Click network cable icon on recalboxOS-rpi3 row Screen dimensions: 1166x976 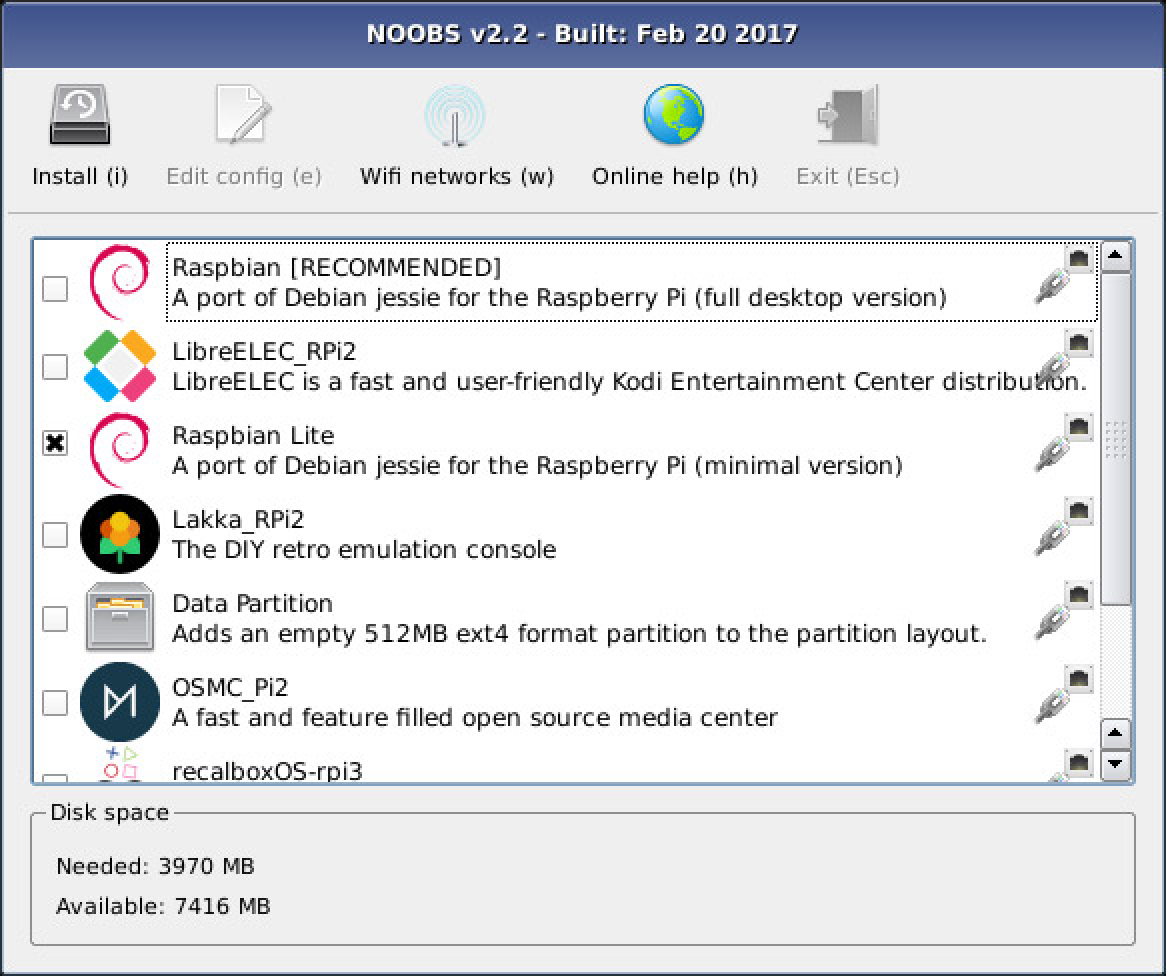point(1071,765)
